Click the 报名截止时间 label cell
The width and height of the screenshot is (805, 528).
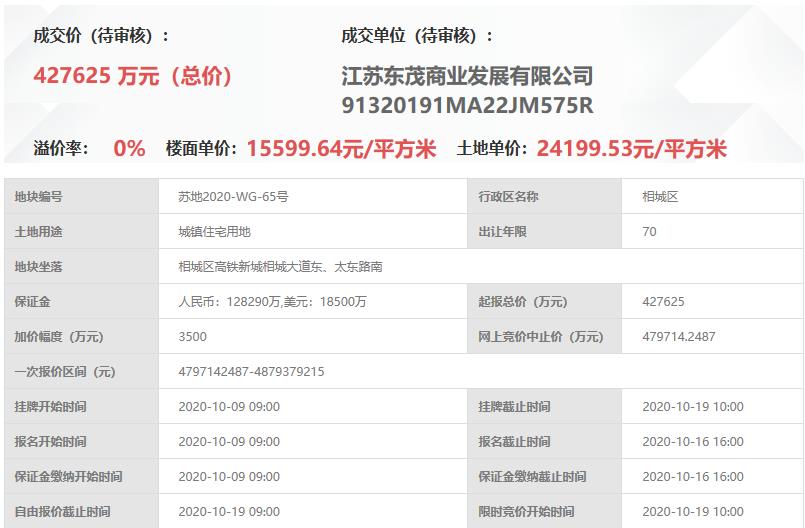(x=514, y=442)
